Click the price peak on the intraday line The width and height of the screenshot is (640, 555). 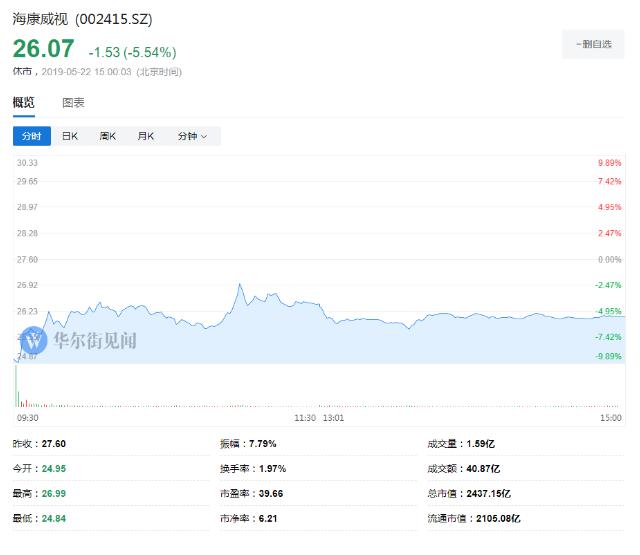click(x=240, y=285)
